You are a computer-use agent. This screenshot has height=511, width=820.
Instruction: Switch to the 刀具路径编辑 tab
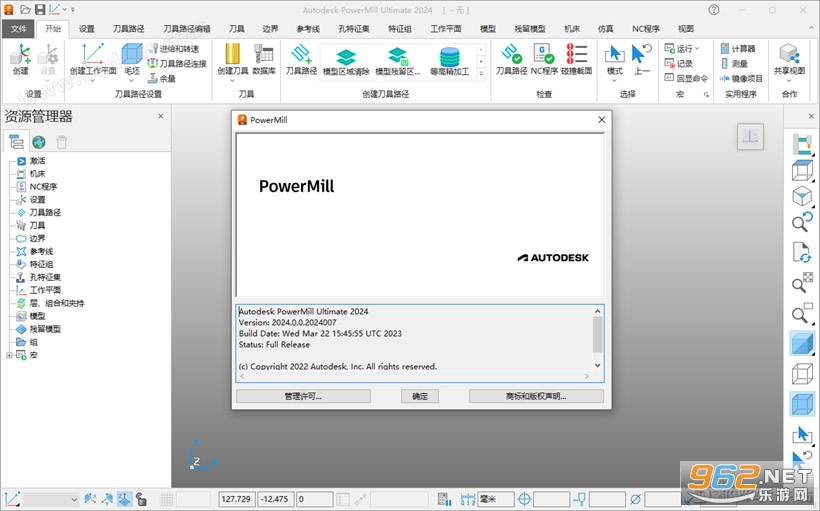(x=187, y=29)
